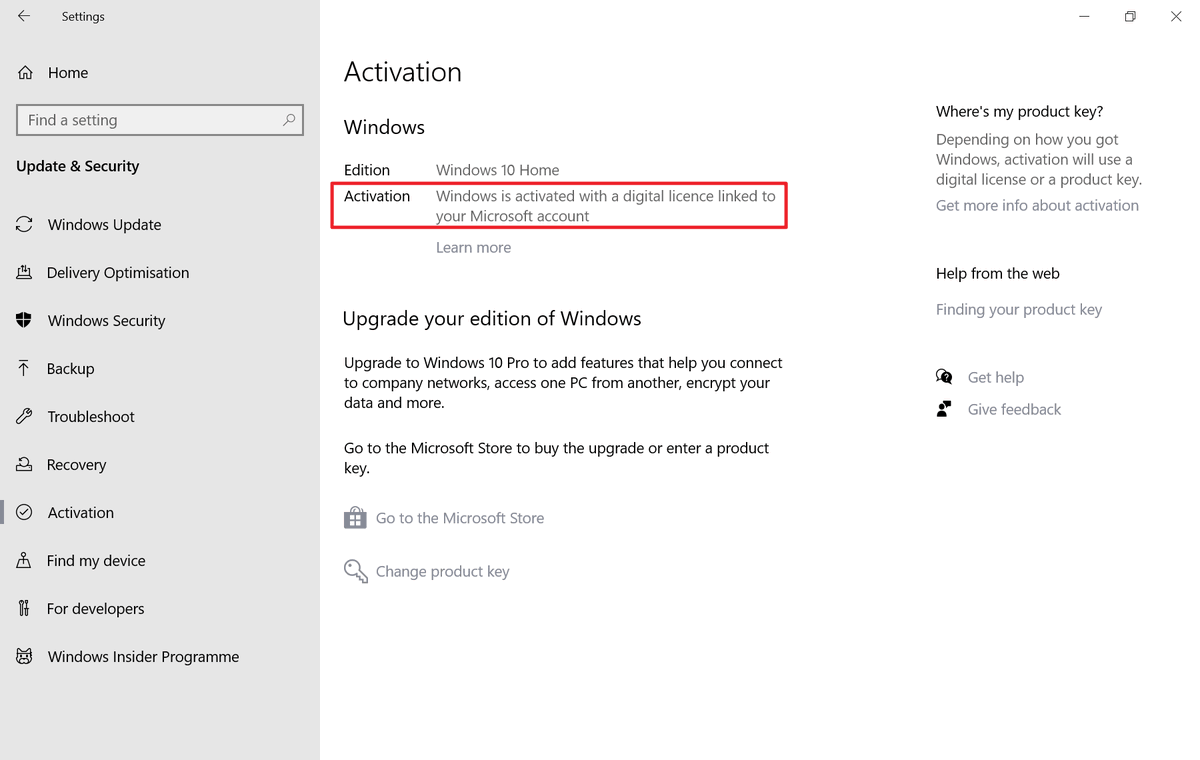Click the Find a setting search box
The height and width of the screenshot is (760, 1200).
point(160,120)
